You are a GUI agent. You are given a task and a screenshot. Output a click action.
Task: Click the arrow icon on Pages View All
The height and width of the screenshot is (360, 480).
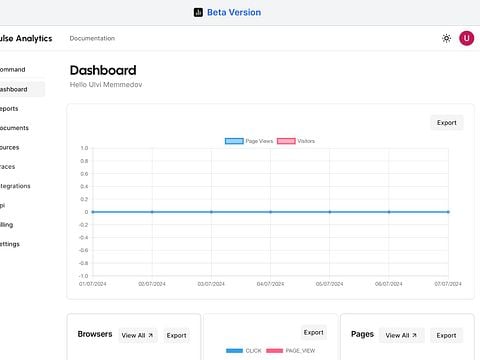(414, 335)
